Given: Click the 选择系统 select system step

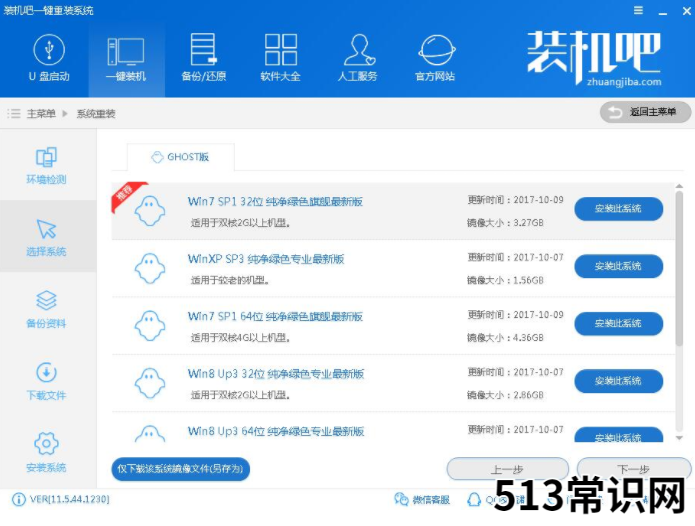Looking at the screenshot, I should point(47,237).
